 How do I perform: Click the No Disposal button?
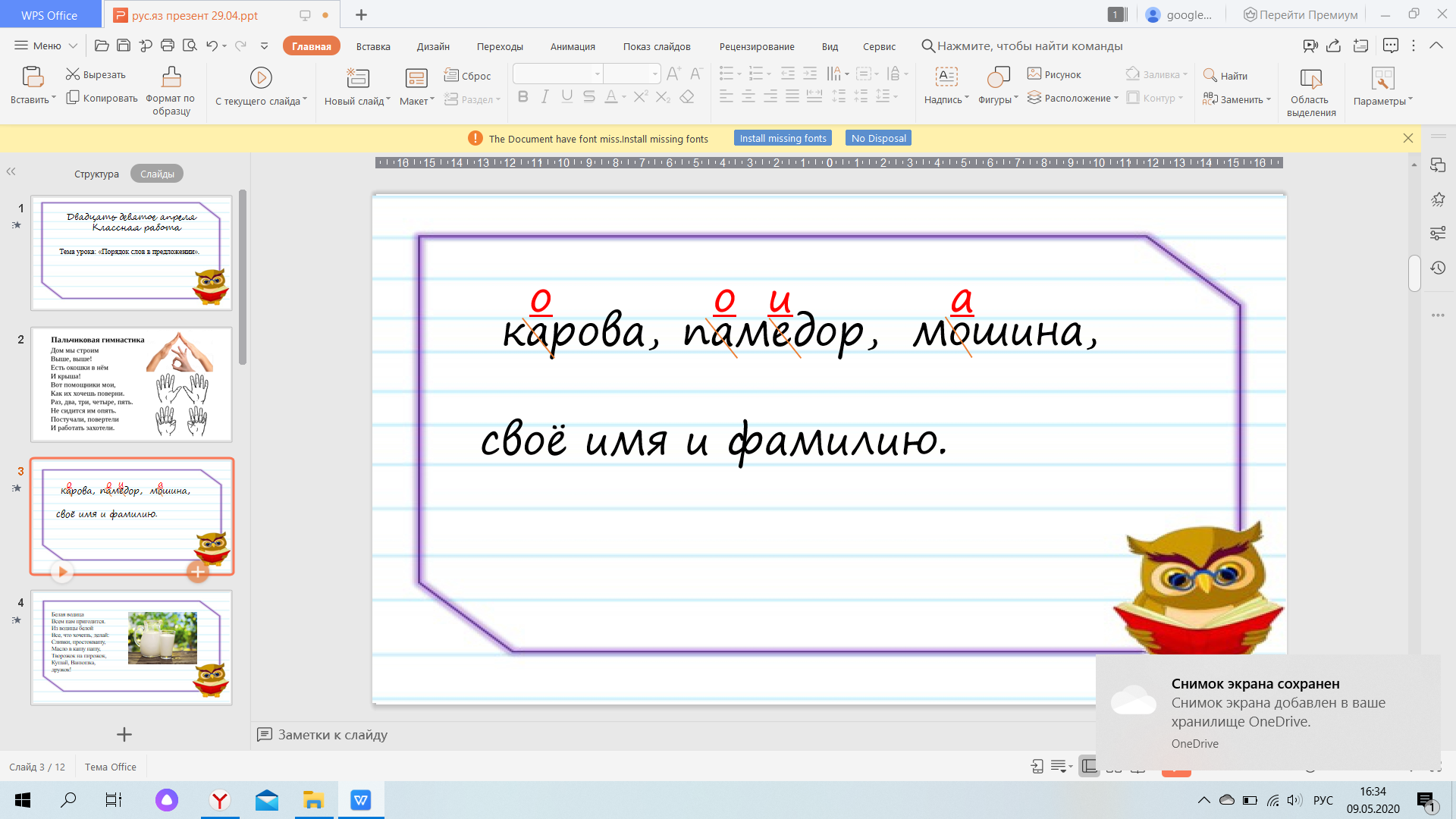click(878, 138)
